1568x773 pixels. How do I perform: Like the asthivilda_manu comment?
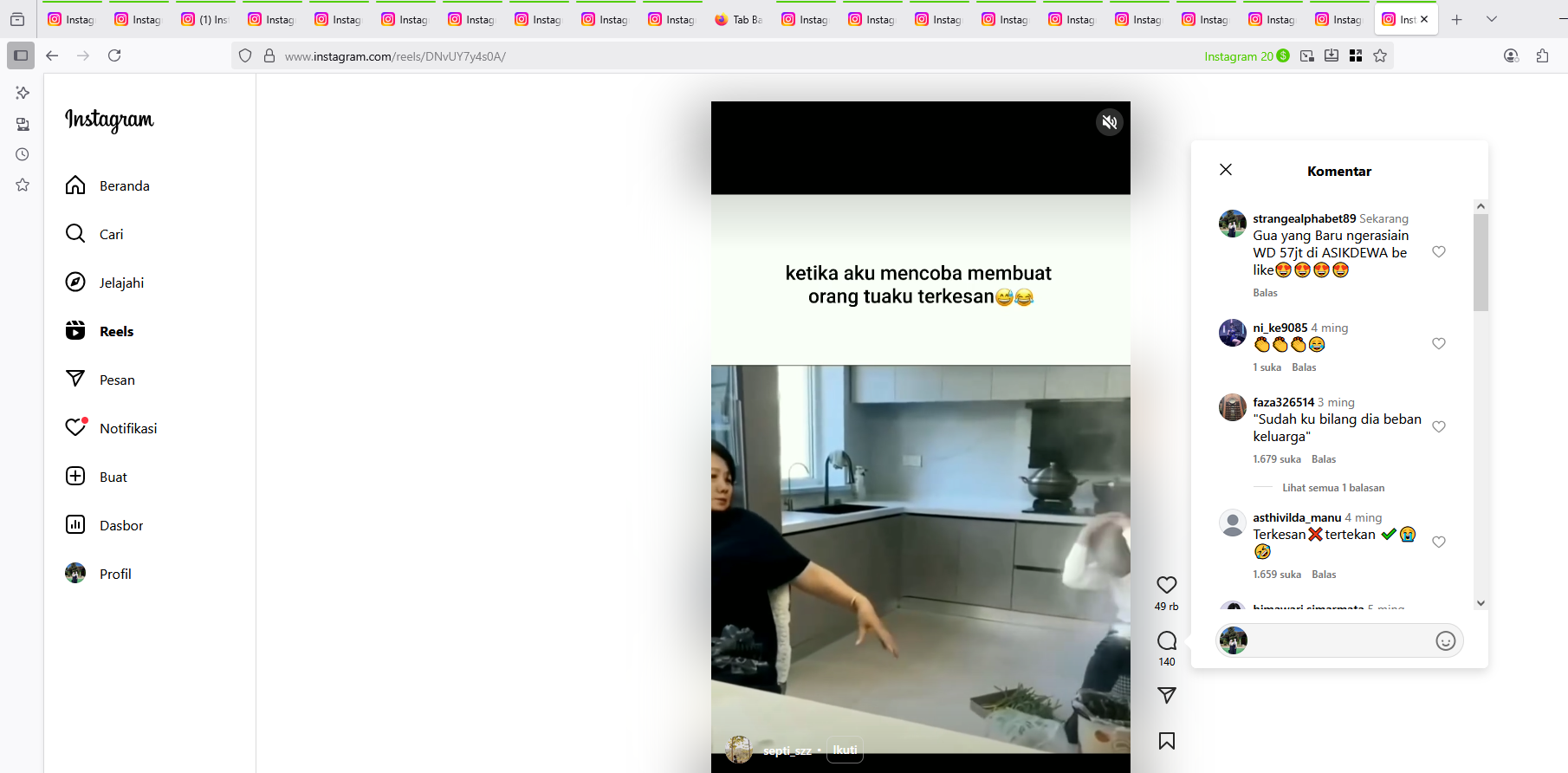tap(1439, 542)
